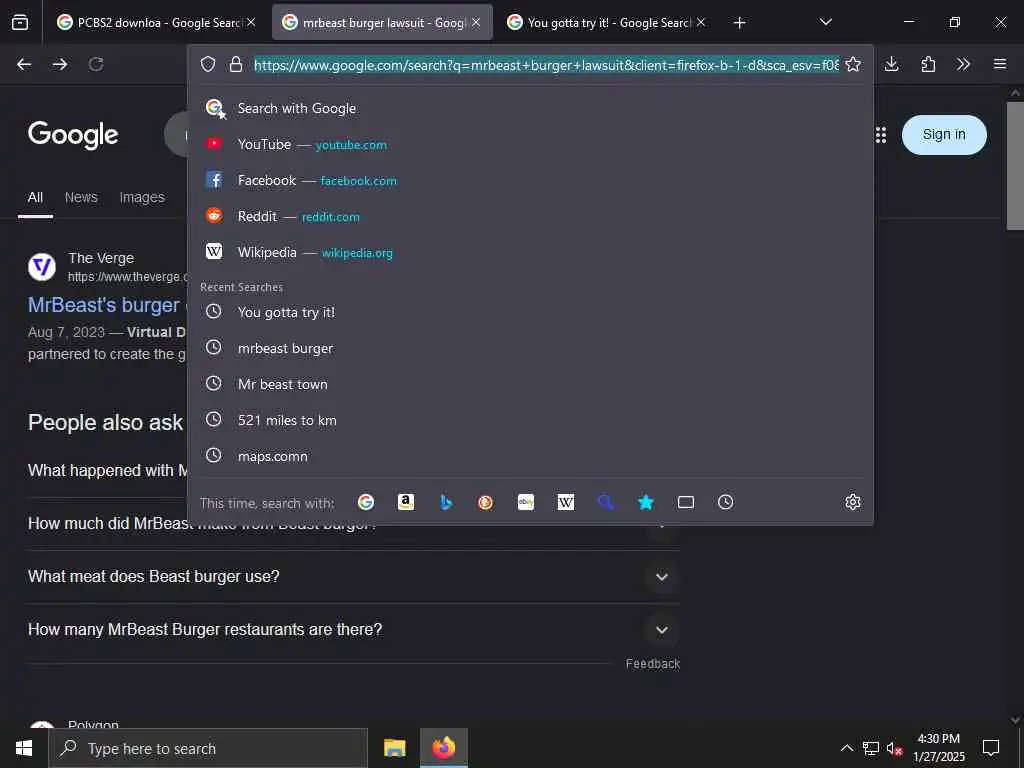The image size is (1024, 768).
Task: Open the Images results tab
Action: point(142,197)
